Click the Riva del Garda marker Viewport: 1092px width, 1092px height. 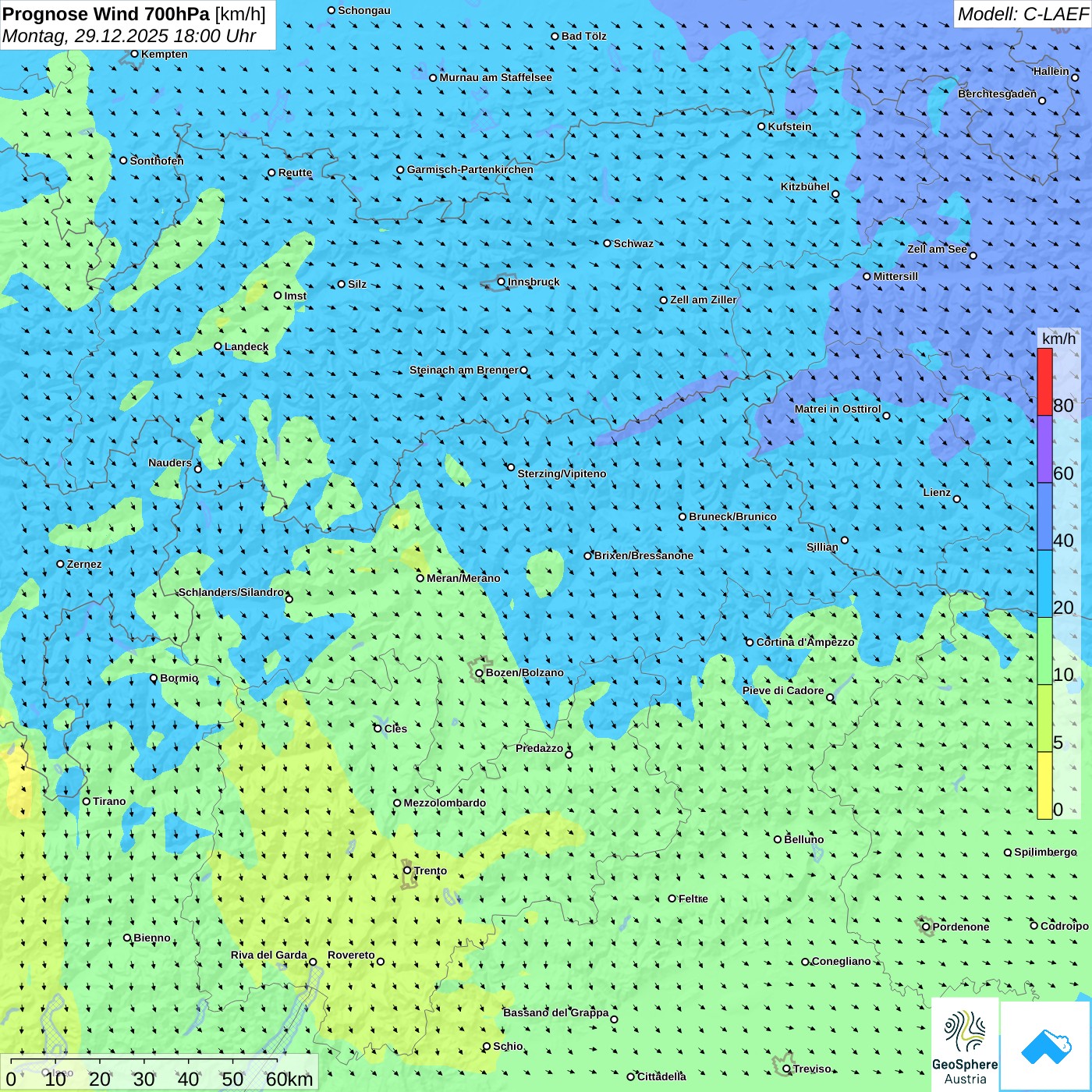tap(313, 962)
